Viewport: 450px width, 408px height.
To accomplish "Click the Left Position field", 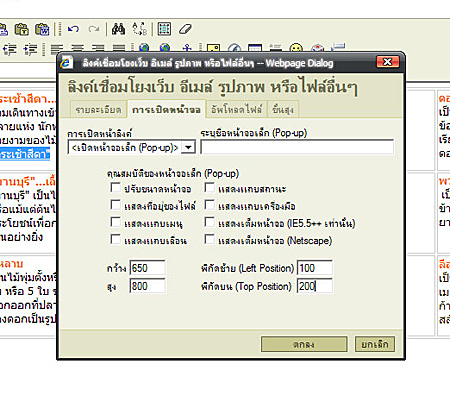I will tap(314, 268).
